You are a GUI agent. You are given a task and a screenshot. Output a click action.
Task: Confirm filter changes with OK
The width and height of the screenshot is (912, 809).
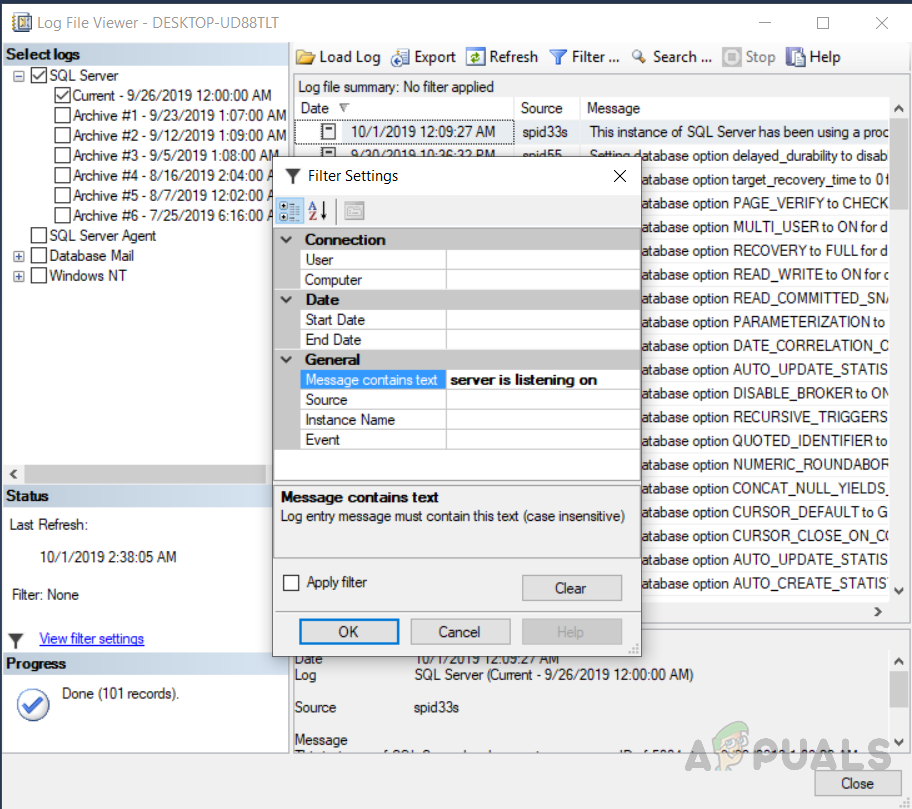348,631
